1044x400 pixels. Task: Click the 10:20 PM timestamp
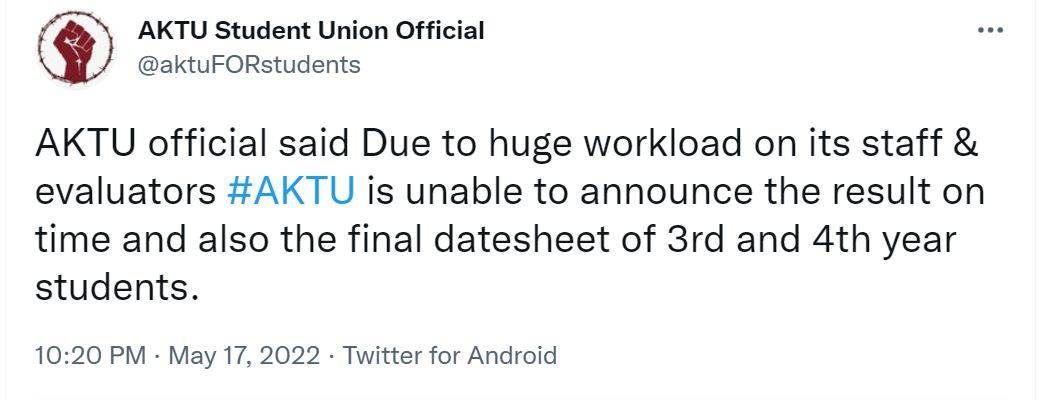pos(91,355)
